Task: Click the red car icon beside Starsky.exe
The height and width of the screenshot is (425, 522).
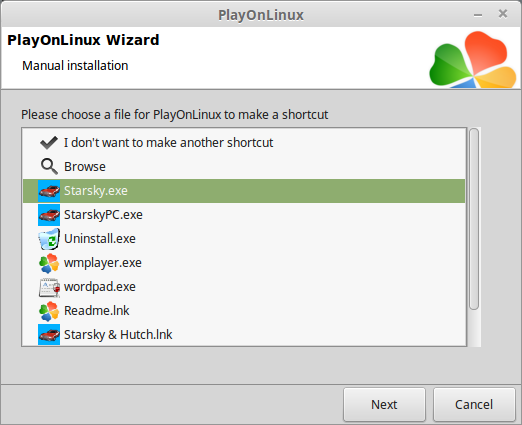Action: 49,191
